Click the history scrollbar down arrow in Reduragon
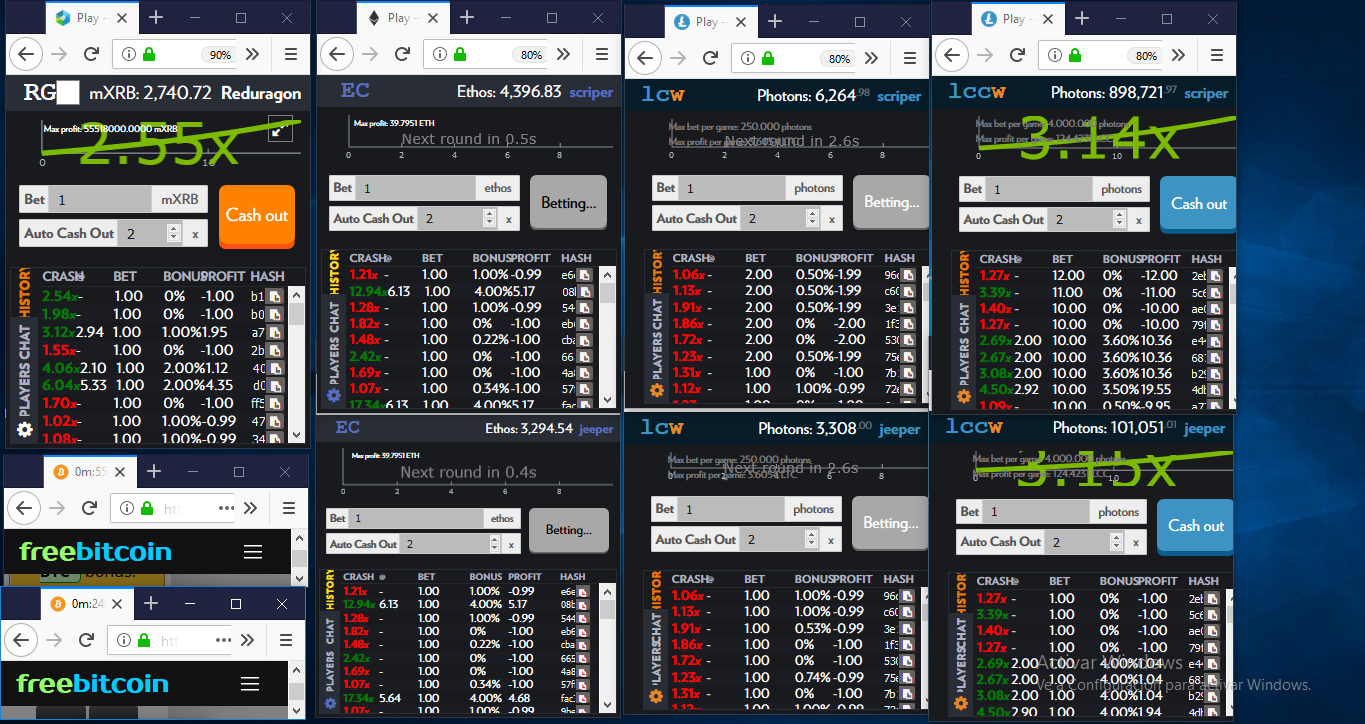The height and width of the screenshot is (724, 1365). click(296, 434)
